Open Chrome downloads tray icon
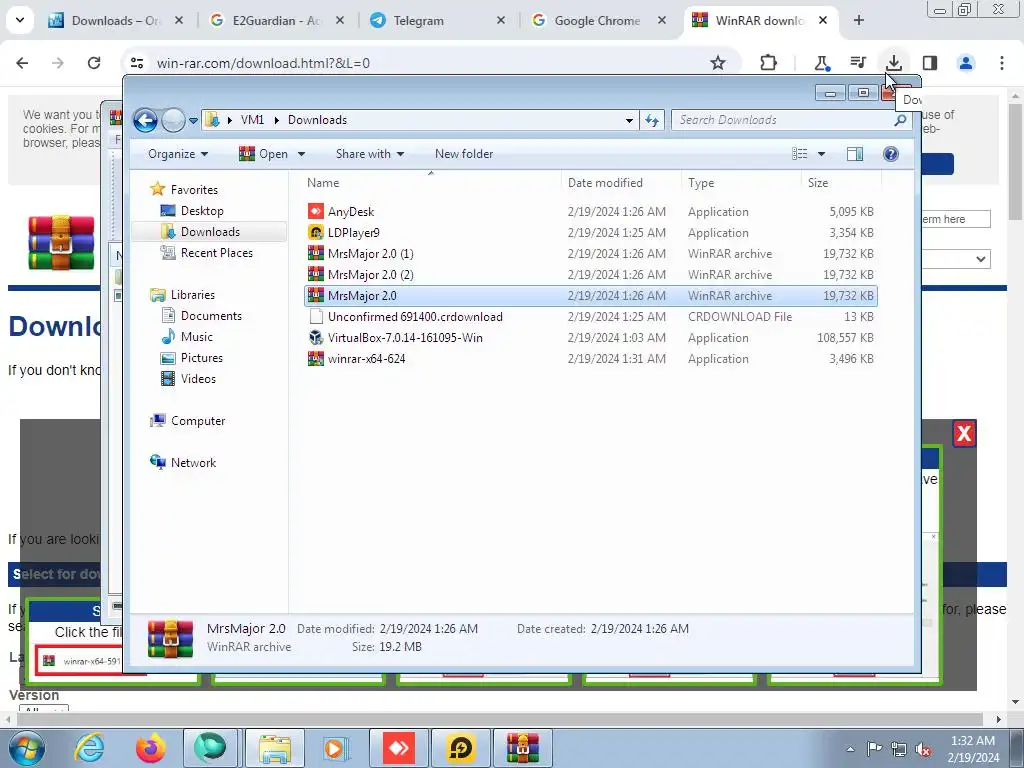 click(893, 63)
